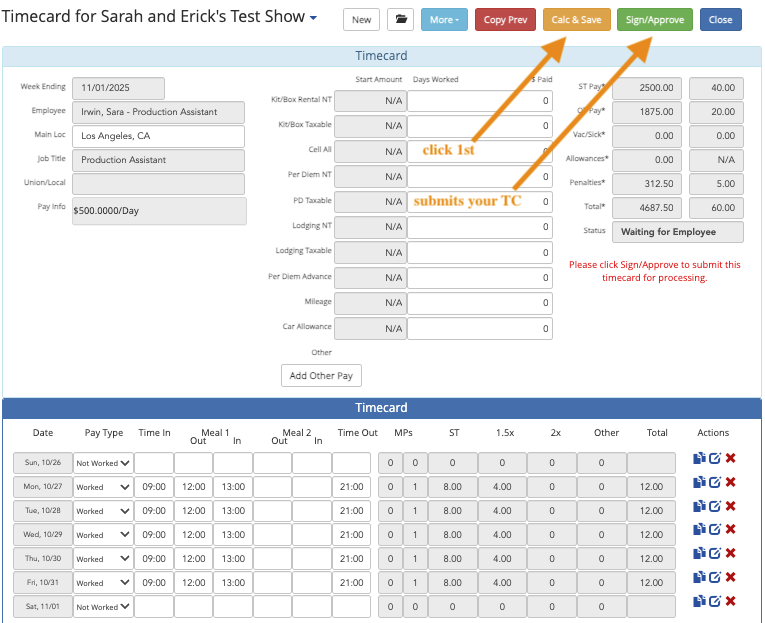
Task: Open Pay Type dropdown for Thu, 10/30
Action: tap(103, 559)
